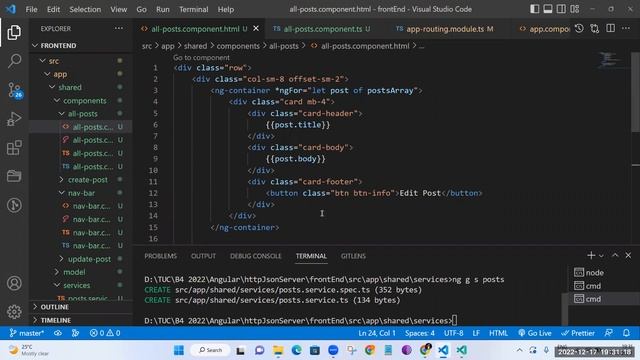This screenshot has height=360, width=640.
Task: Open editor more actions ellipsis
Action: (626, 29)
